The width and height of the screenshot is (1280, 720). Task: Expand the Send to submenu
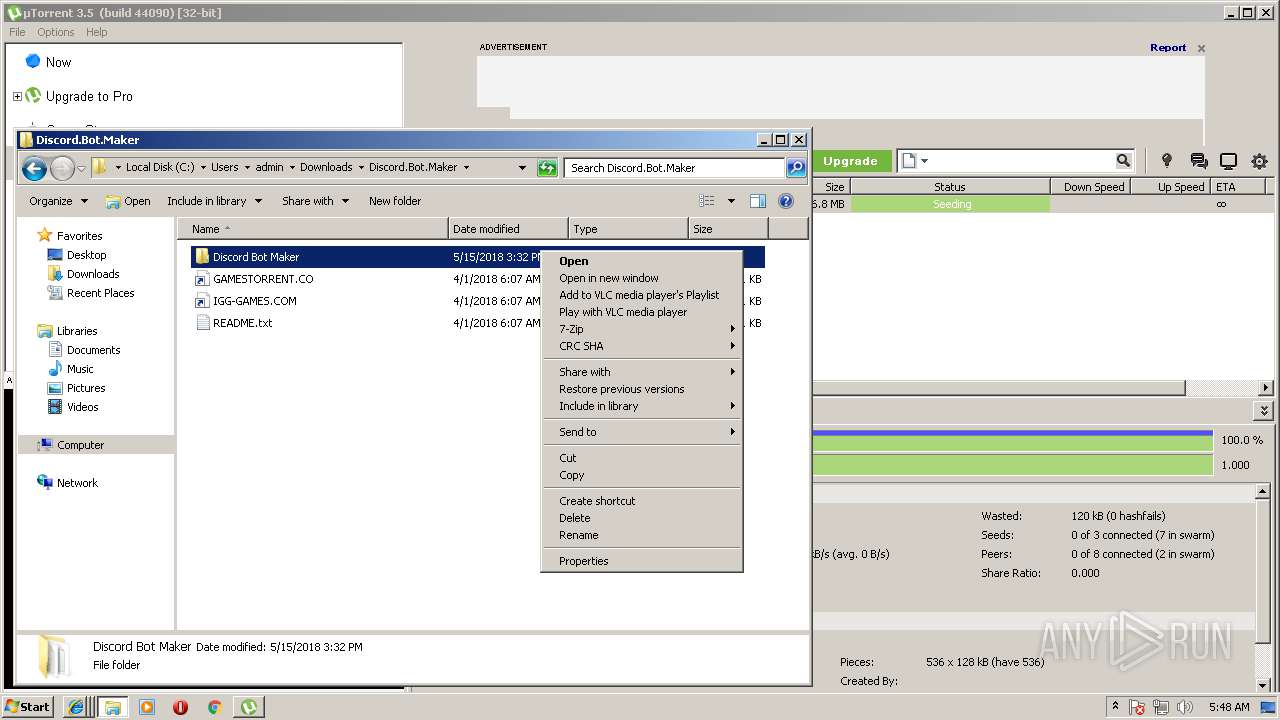coord(641,432)
